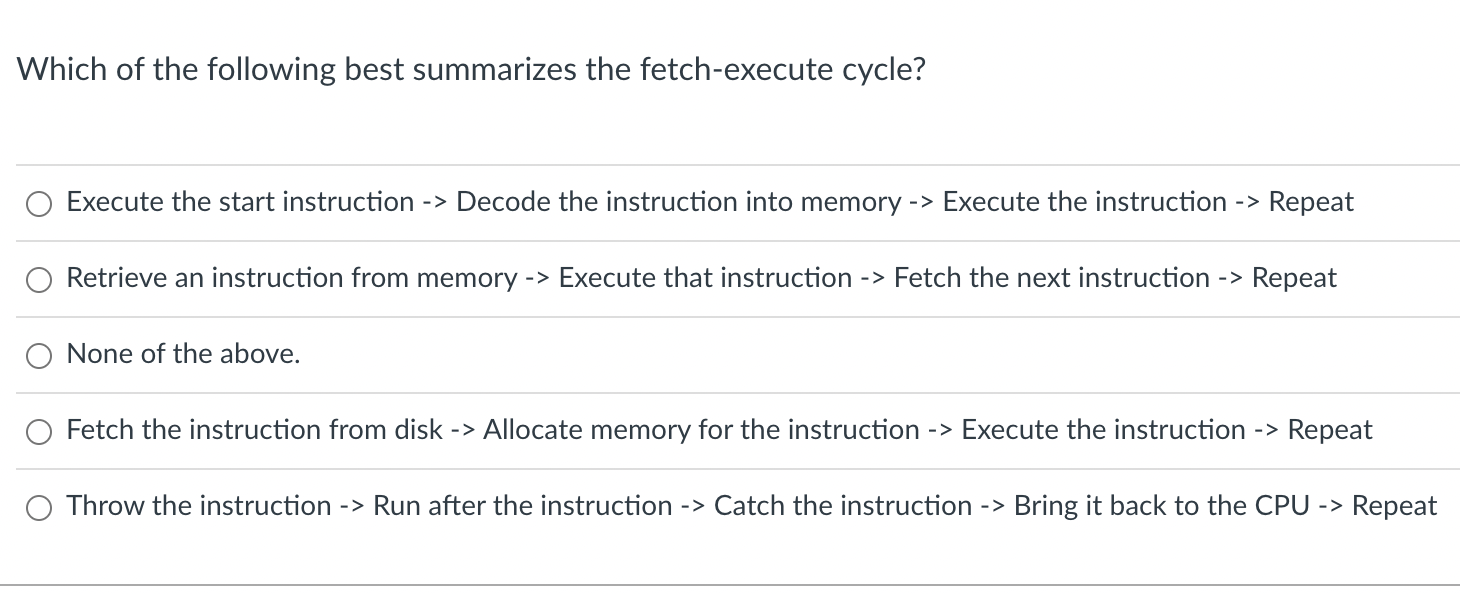
Task: Click 'Fetch the next instruction' phrase
Action: 1052,278
